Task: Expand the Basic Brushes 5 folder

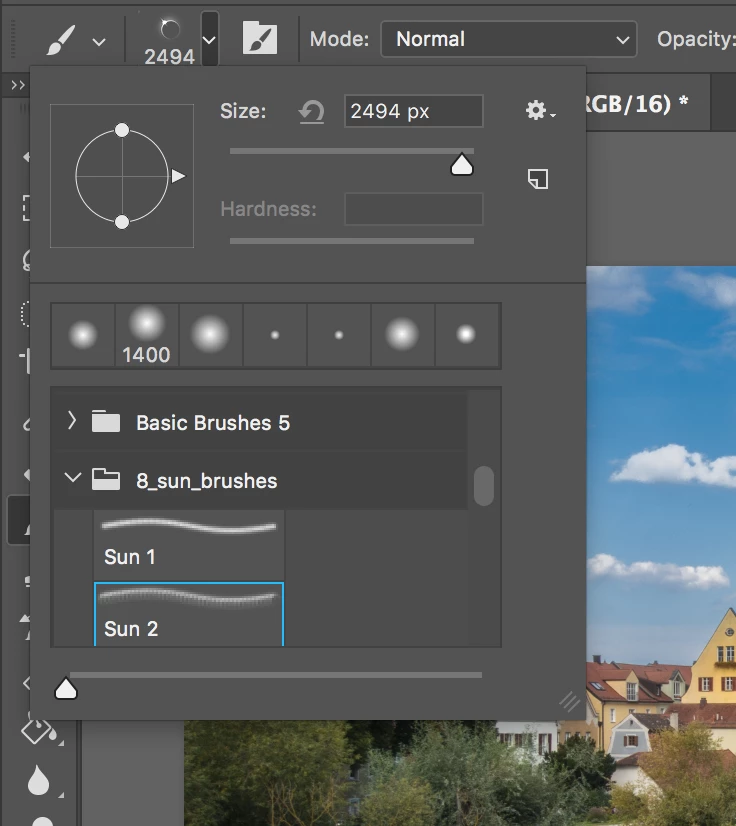Action: click(x=72, y=421)
